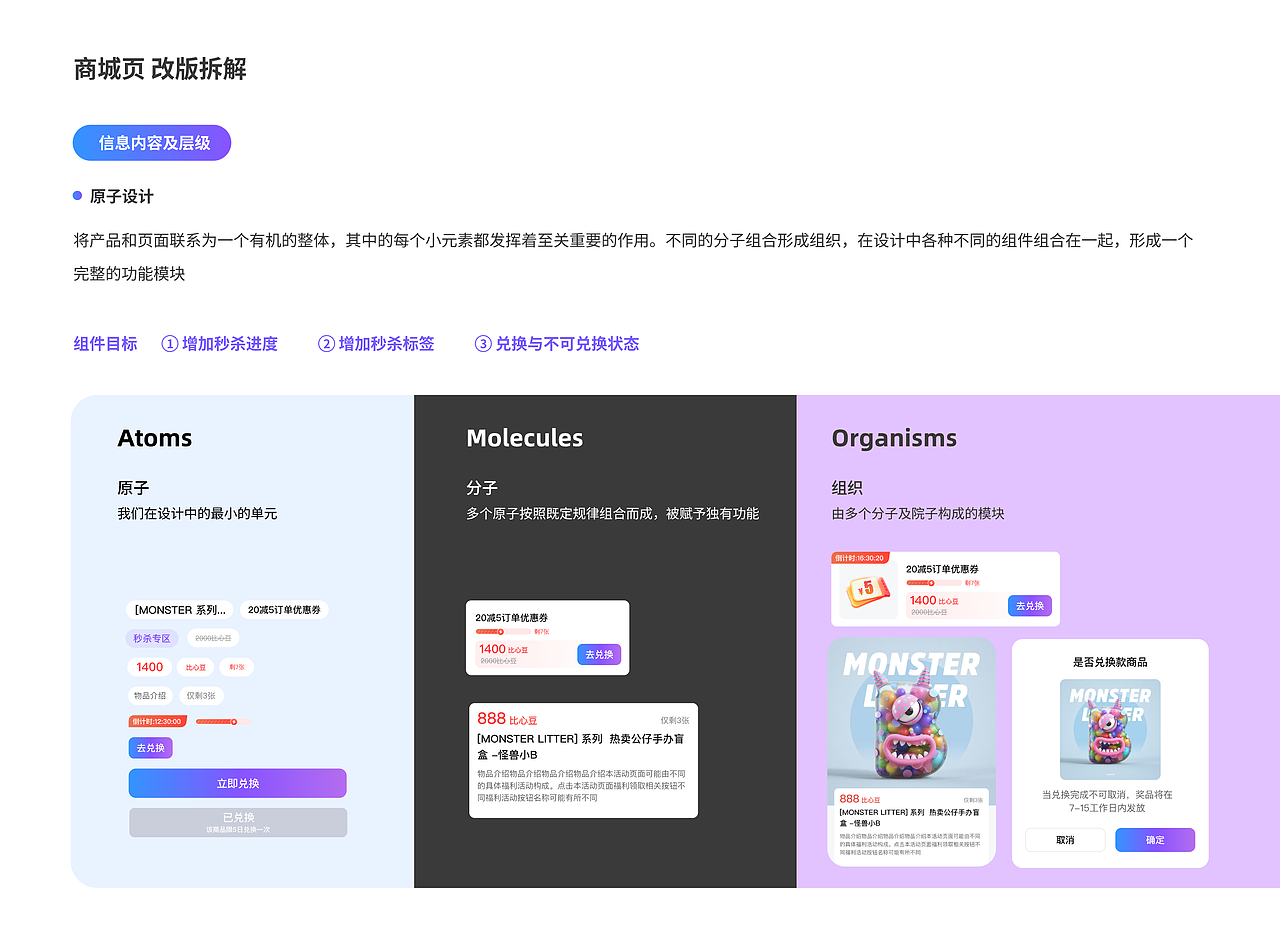The image size is (1280, 932).
Task: Click the 20减5订单优惠券 title in Molecules card
Action: pyautogui.click(x=511, y=618)
